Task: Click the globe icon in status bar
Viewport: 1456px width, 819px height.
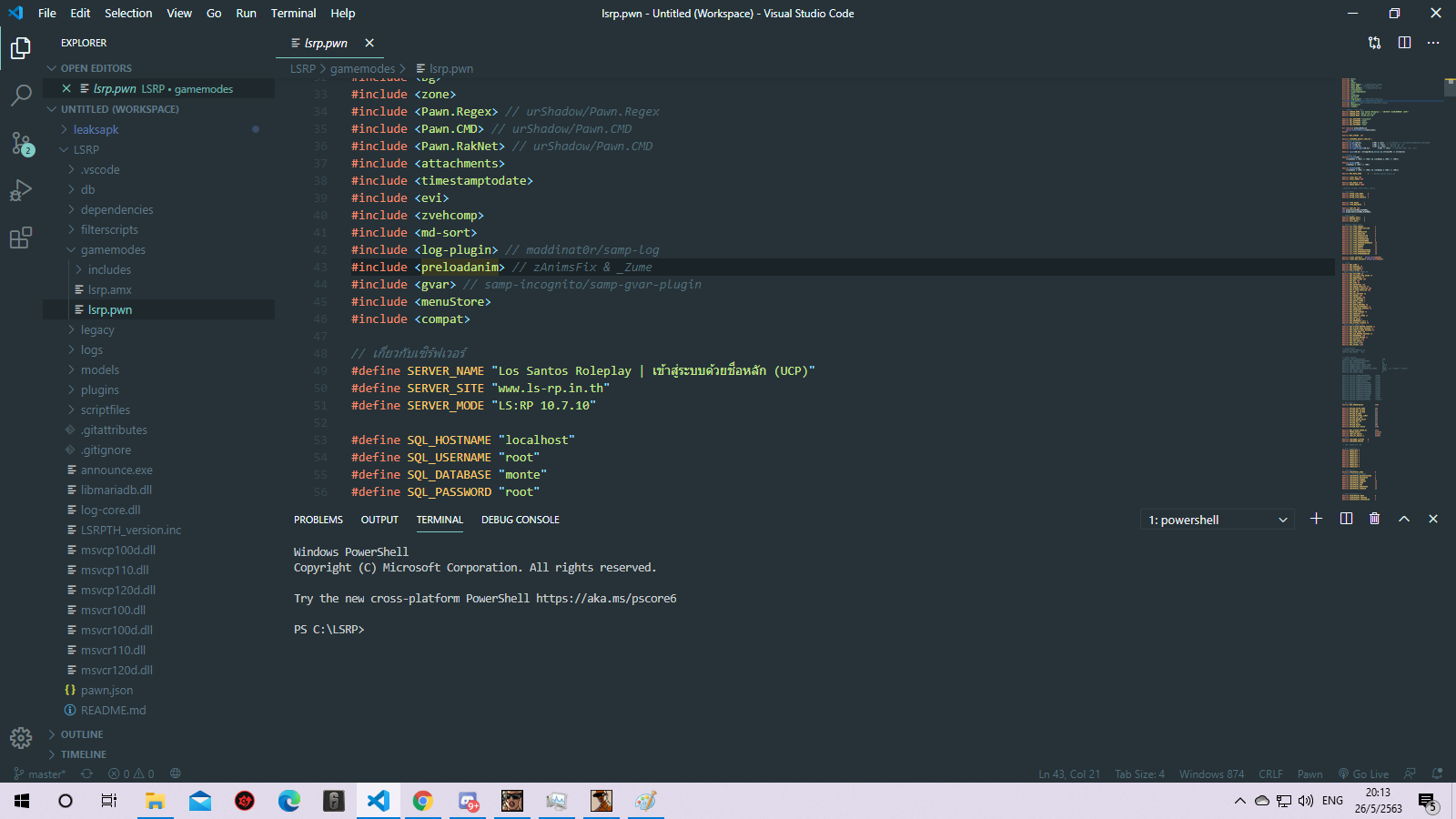Action: click(x=176, y=774)
